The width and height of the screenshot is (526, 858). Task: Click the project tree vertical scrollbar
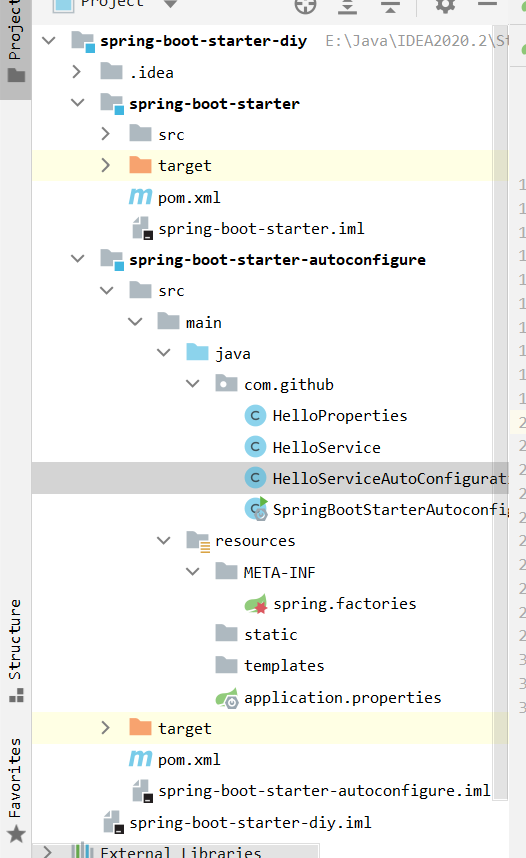500,411
